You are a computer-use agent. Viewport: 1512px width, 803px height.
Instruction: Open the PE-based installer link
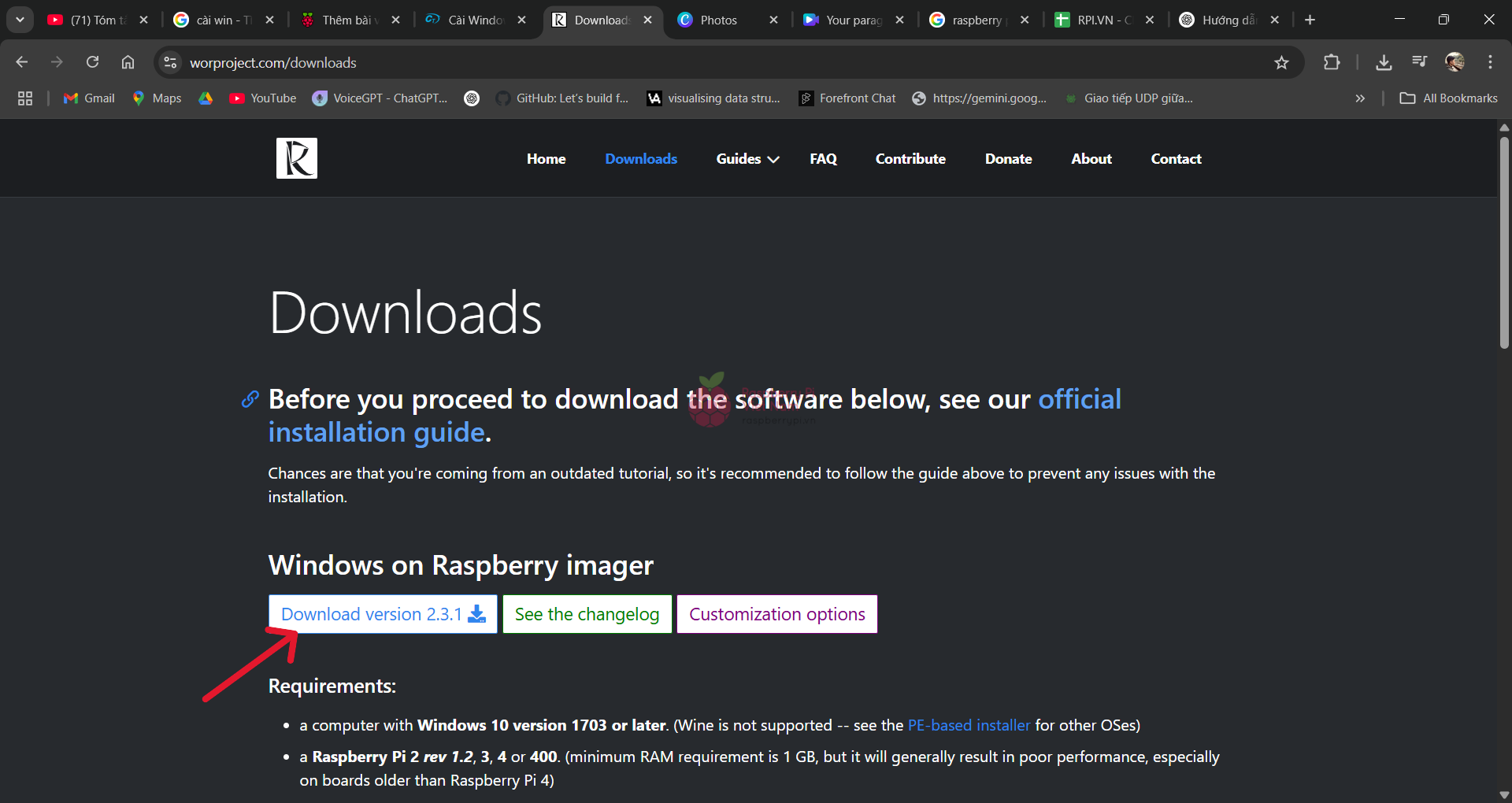969,725
